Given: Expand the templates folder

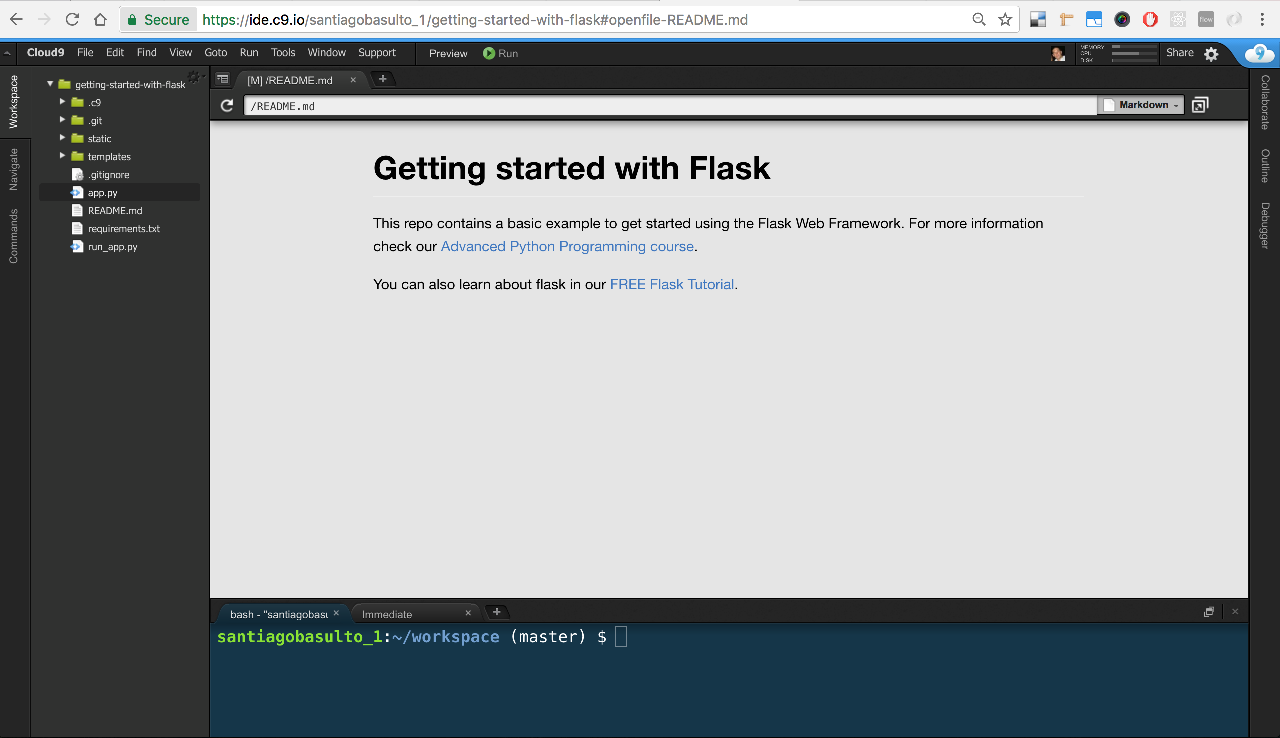Looking at the screenshot, I should coord(62,156).
